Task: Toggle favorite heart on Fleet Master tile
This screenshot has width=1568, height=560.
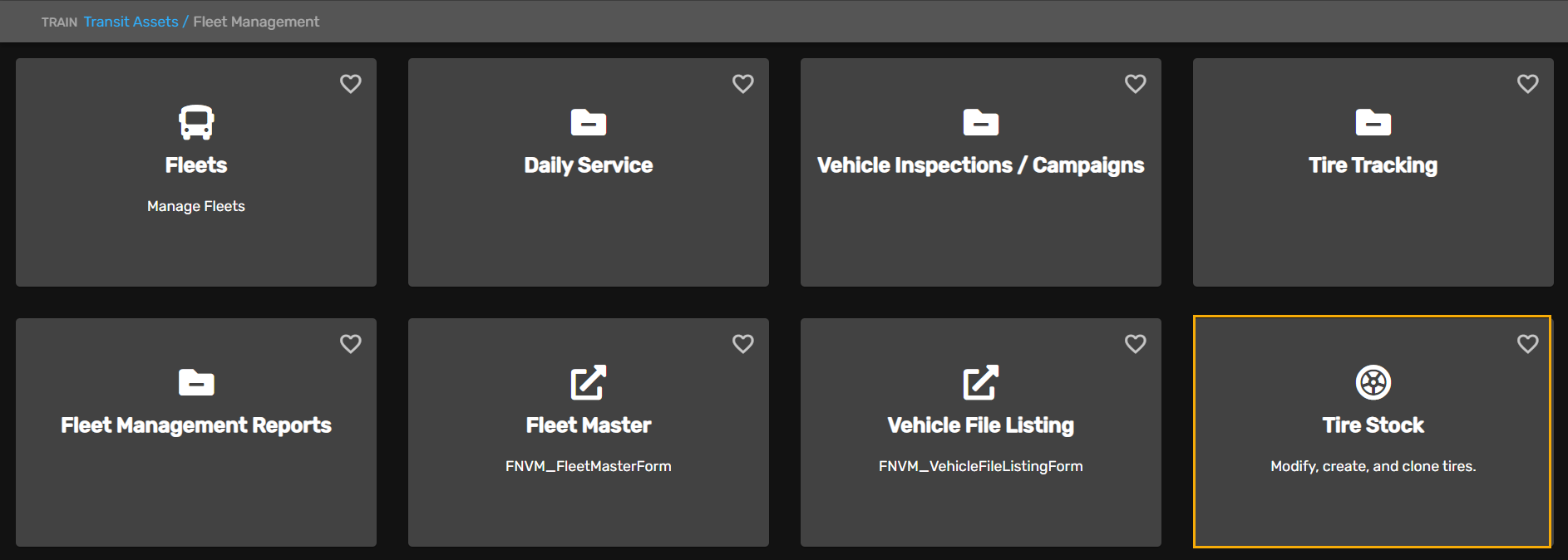Action: [x=743, y=344]
